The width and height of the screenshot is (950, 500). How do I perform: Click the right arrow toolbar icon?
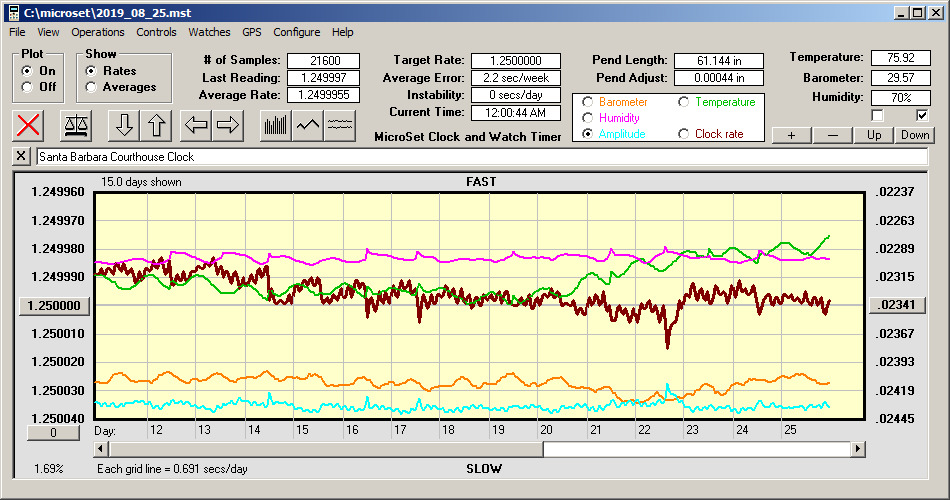[x=227, y=125]
